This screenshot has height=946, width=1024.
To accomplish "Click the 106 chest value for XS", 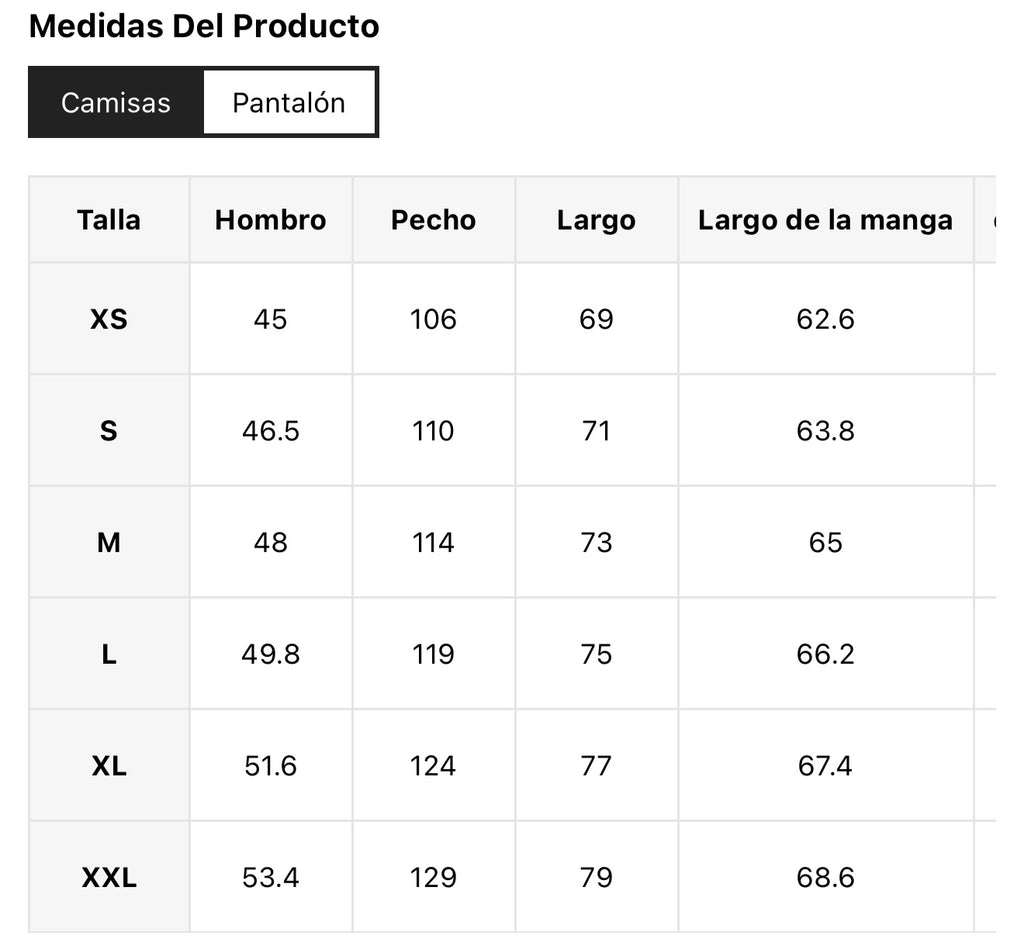I will pos(434,319).
